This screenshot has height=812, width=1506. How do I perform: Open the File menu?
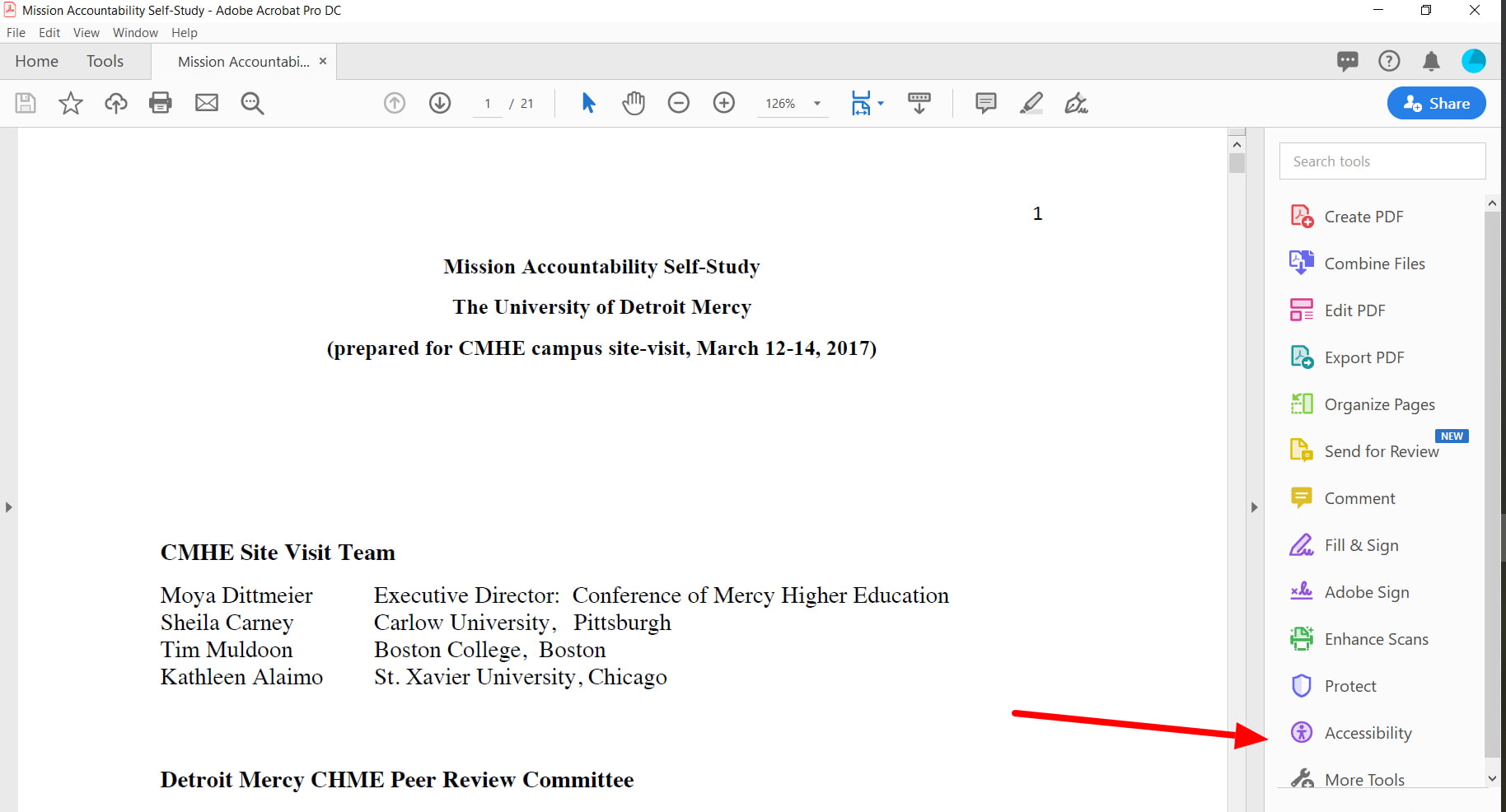tap(16, 33)
